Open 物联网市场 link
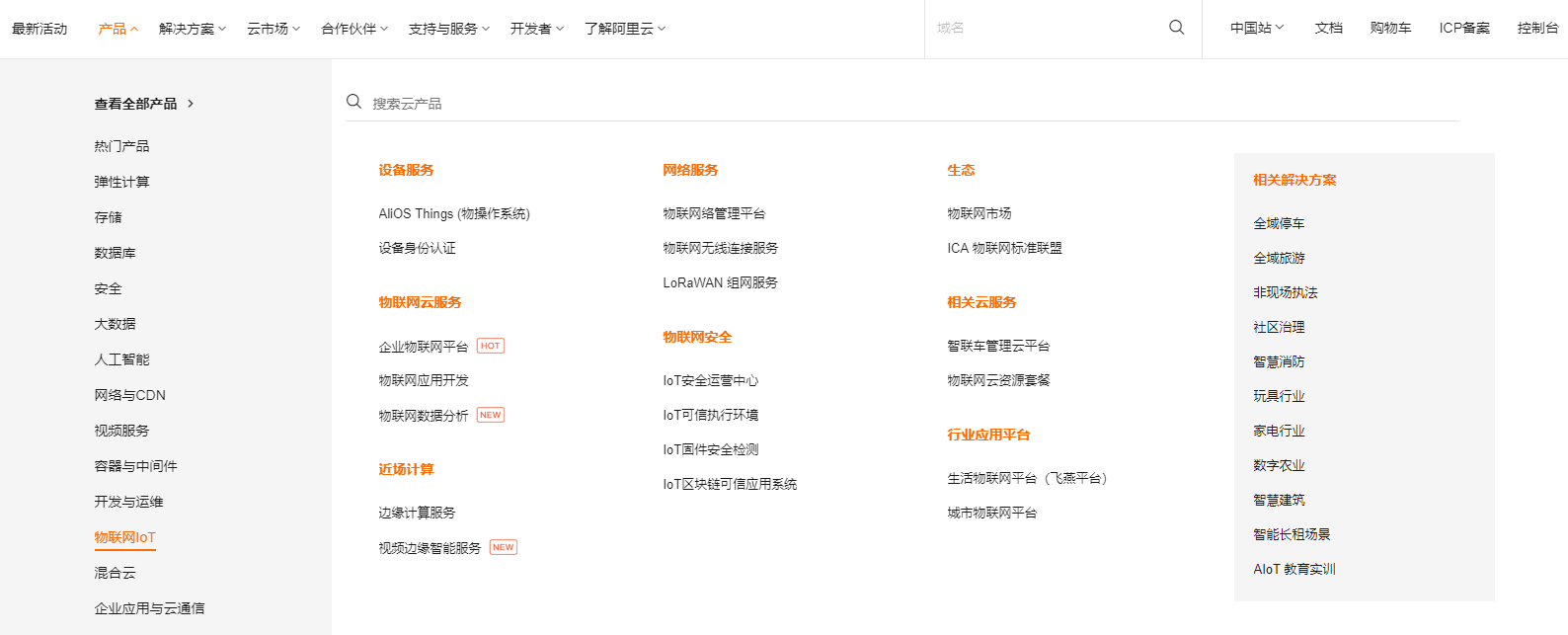Image resolution: width=1568 pixels, height=635 pixels. [980, 213]
